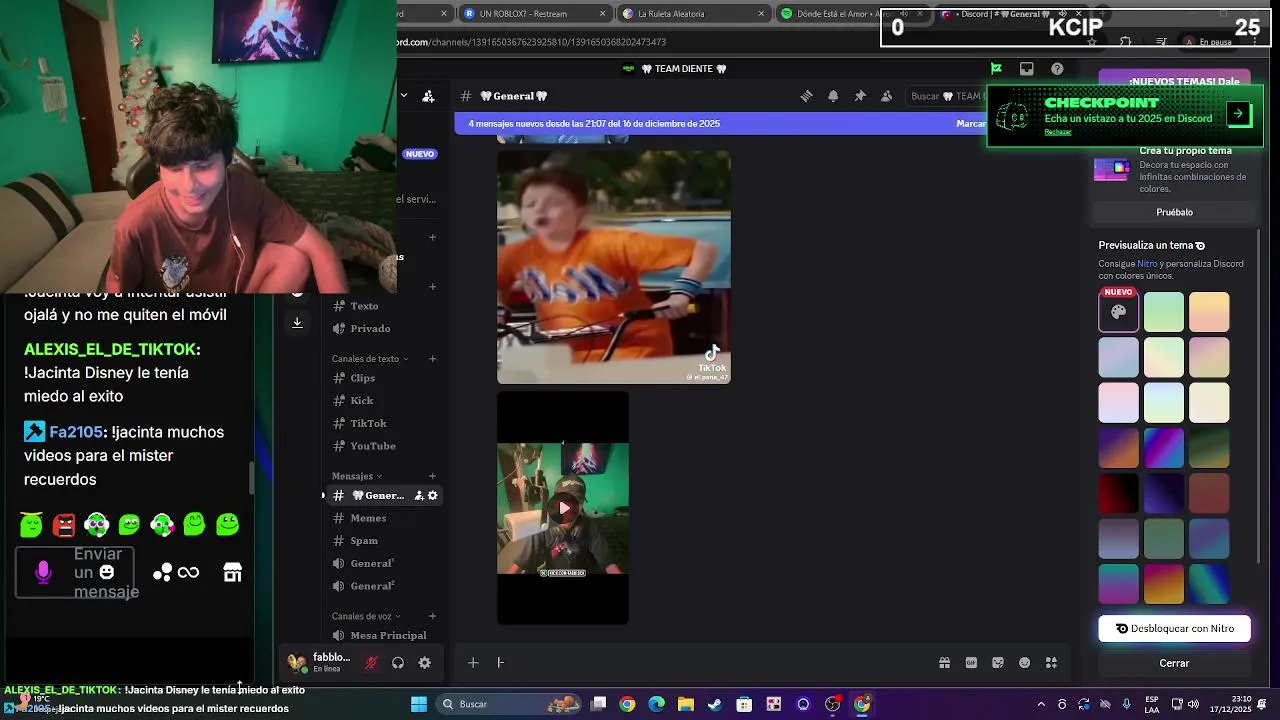Screen dimensions: 1280x720
Task: Click Enviar un mensaje chat input
Action: (75, 573)
